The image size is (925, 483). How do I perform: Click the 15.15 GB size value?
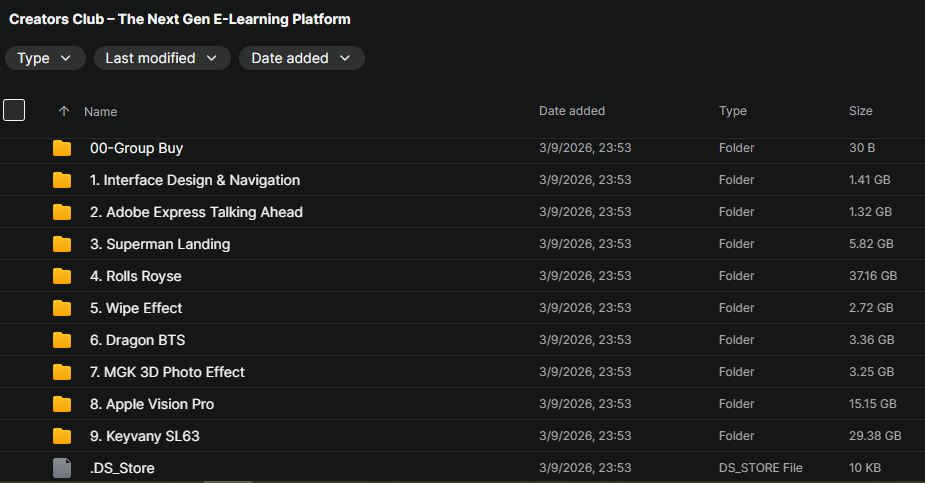(x=872, y=404)
